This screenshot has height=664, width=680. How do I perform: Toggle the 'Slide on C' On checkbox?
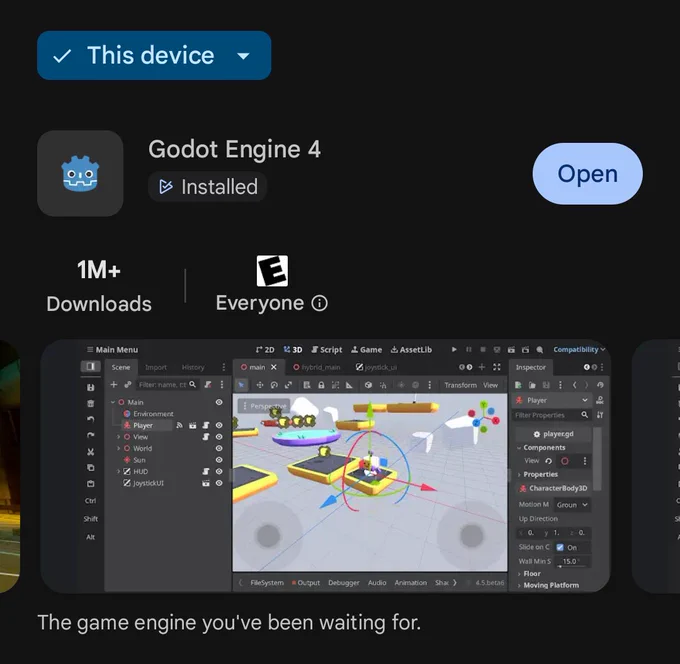point(560,547)
